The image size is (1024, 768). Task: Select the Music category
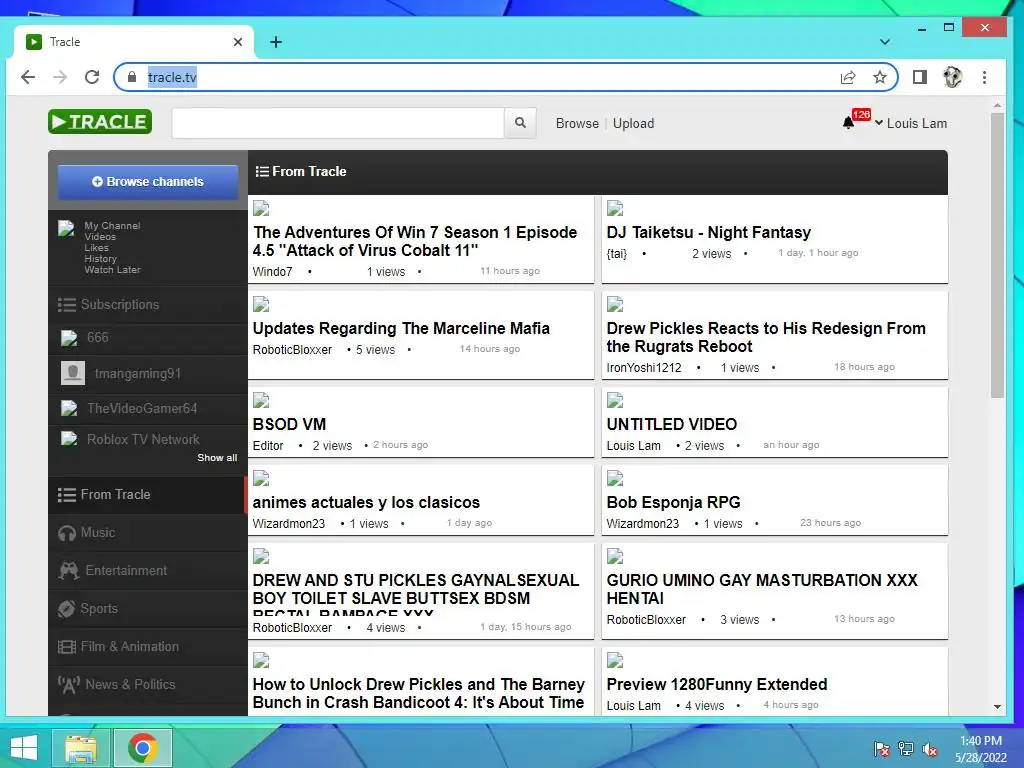pos(148,533)
